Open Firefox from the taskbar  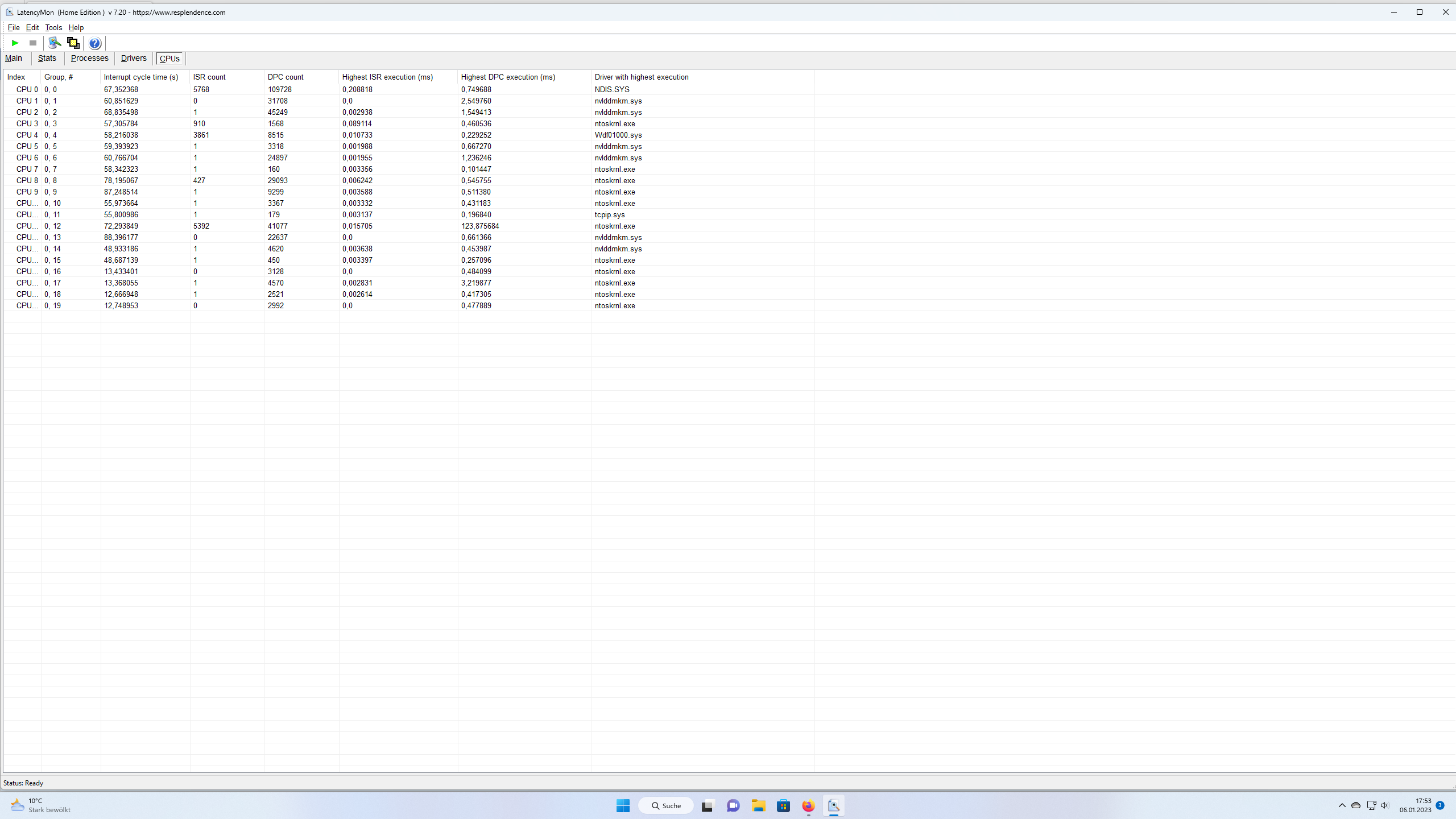808,805
